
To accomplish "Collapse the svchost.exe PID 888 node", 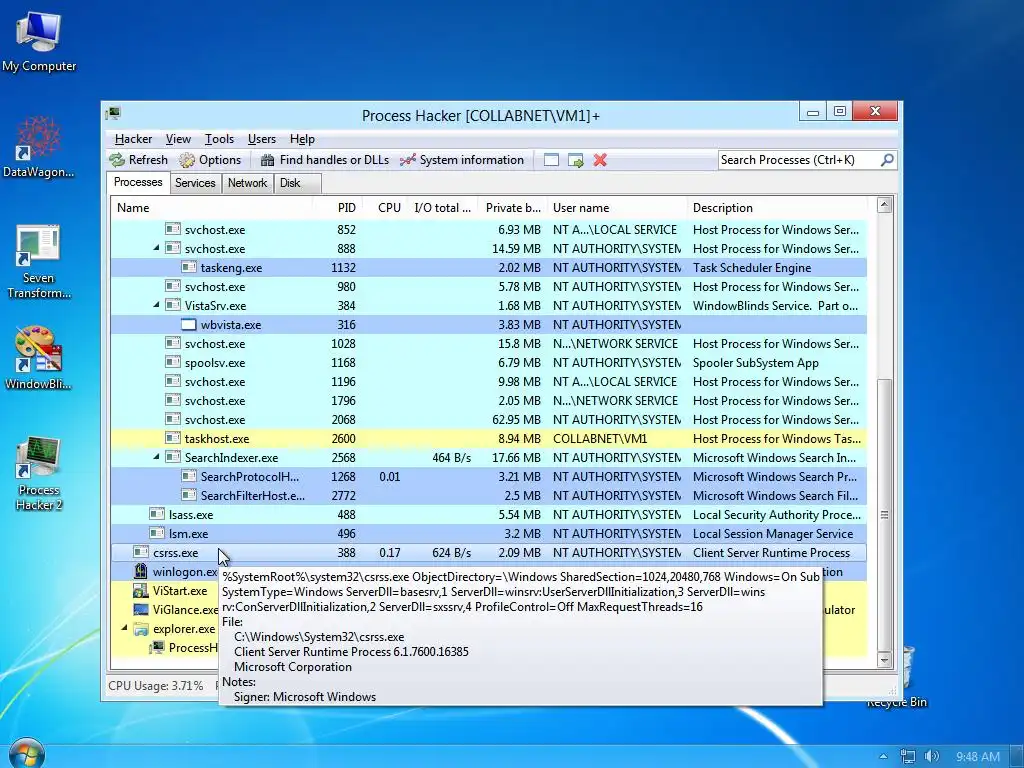I will [x=156, y=248].
